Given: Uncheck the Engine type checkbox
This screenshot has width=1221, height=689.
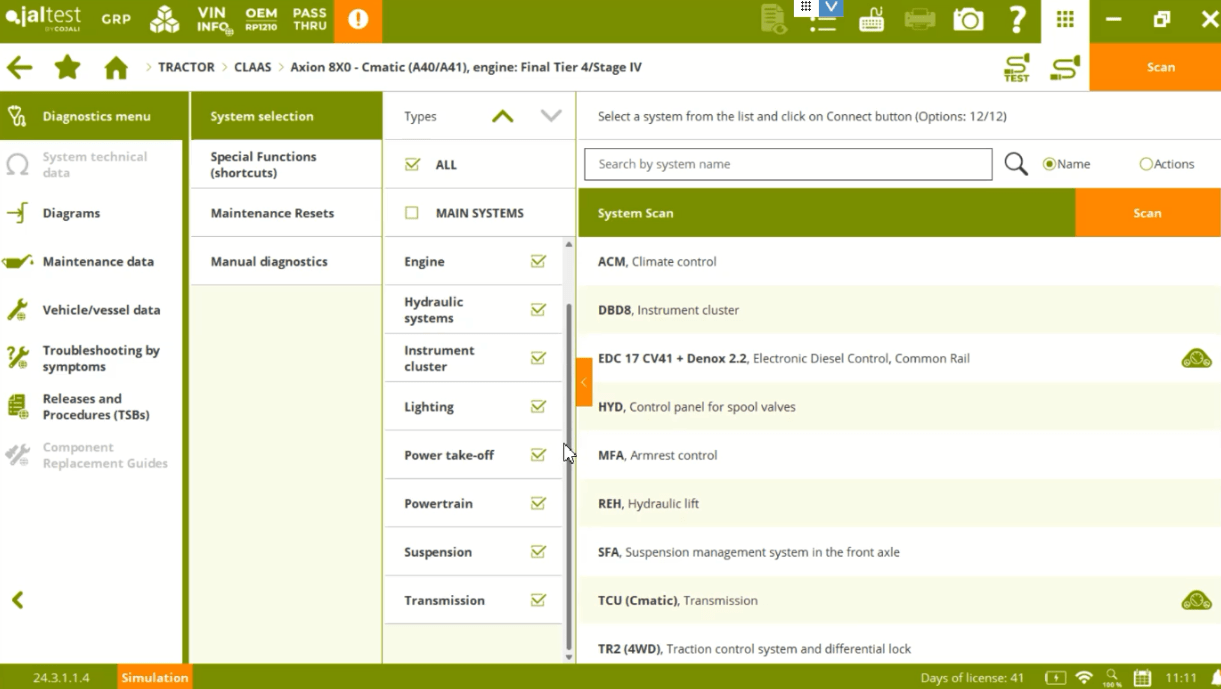Looking at the screenshot, I should point(538,261).
